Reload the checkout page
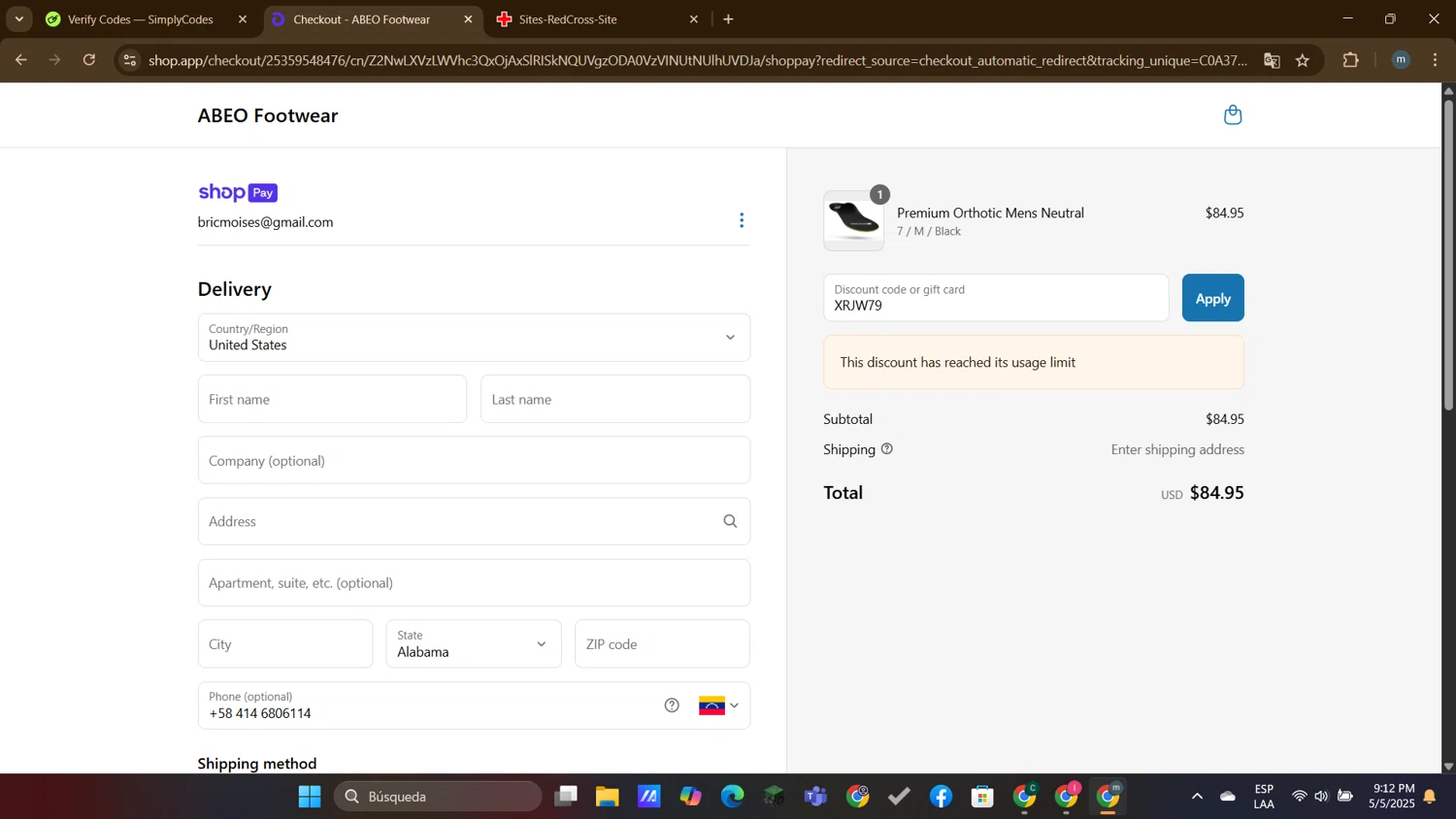This screenshot has width=1456, height=819. coord(89,60)
